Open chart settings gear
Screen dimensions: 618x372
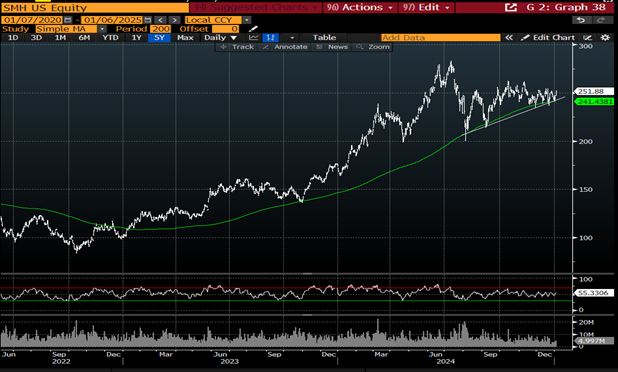(x=605, y=38)
